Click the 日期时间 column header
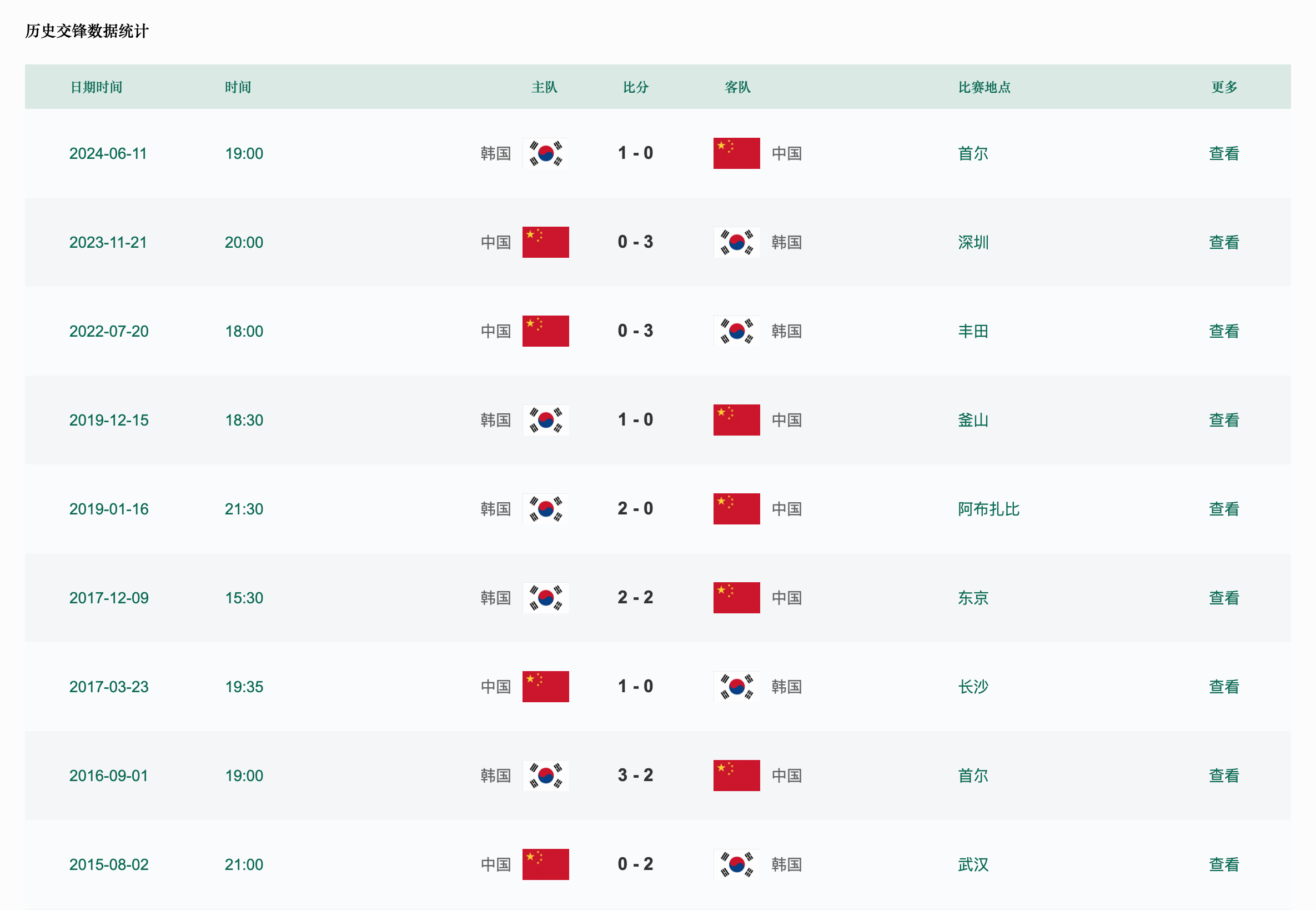Image resolution: width=1316 pixels, height=910 pixels. (96, 87)
